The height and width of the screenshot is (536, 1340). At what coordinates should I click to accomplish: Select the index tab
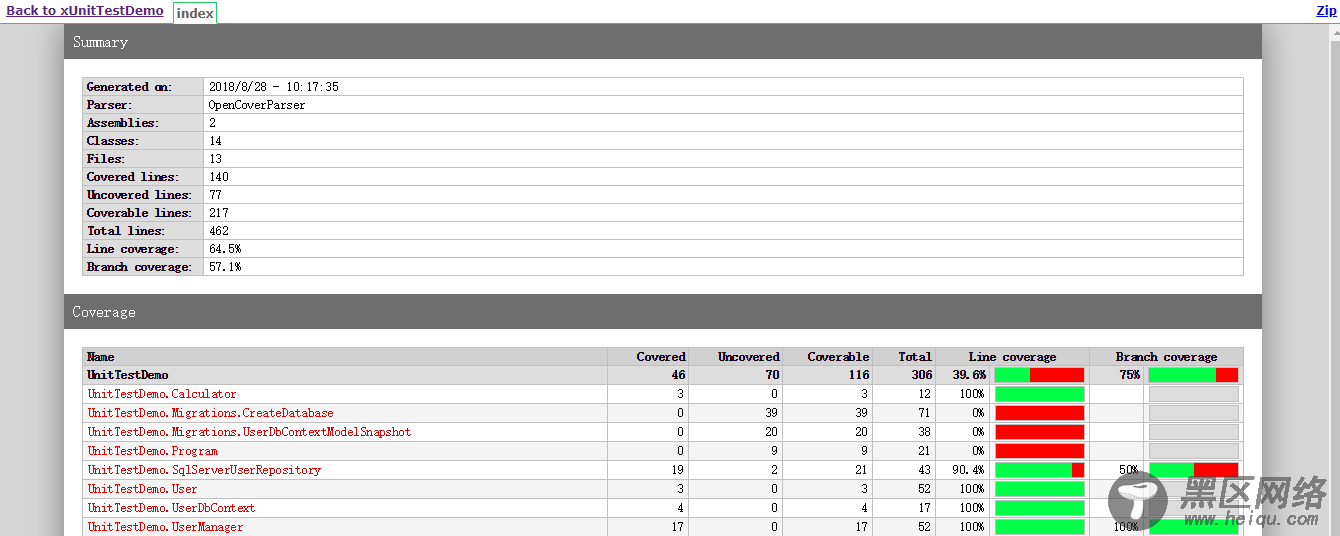click(x=195, y=13)
